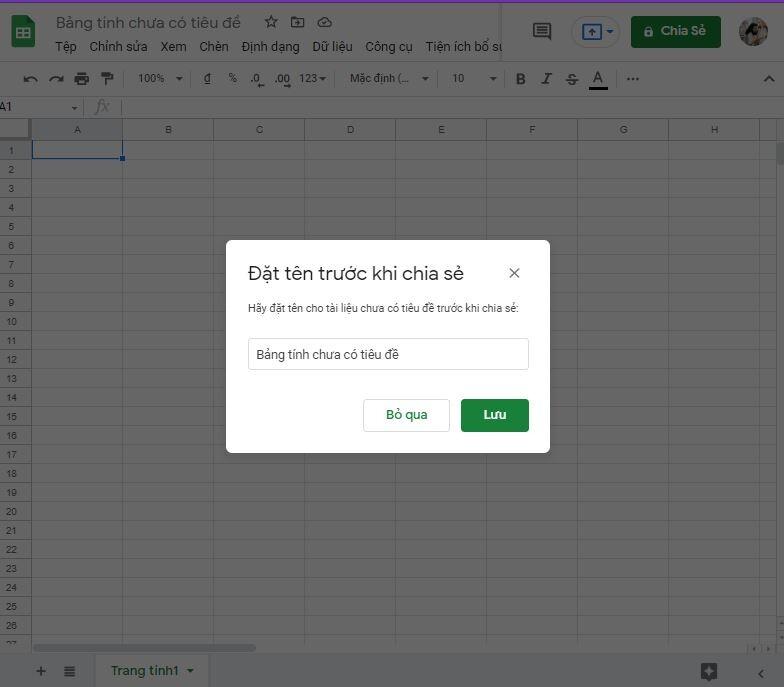Decrease decimal places icon

click(x=257, y=80)
